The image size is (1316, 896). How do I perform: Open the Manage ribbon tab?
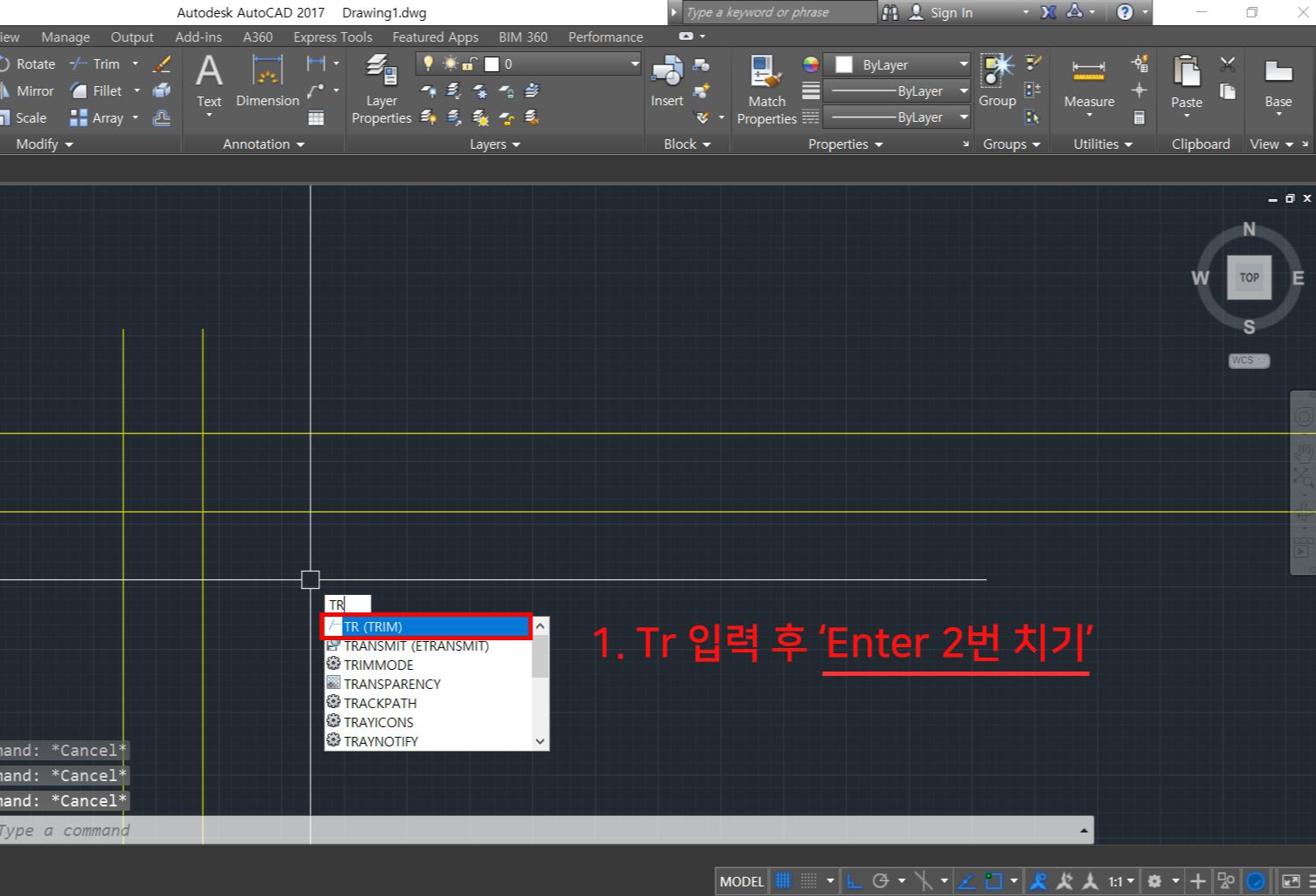pyautogui.click(x=65, y=37)
